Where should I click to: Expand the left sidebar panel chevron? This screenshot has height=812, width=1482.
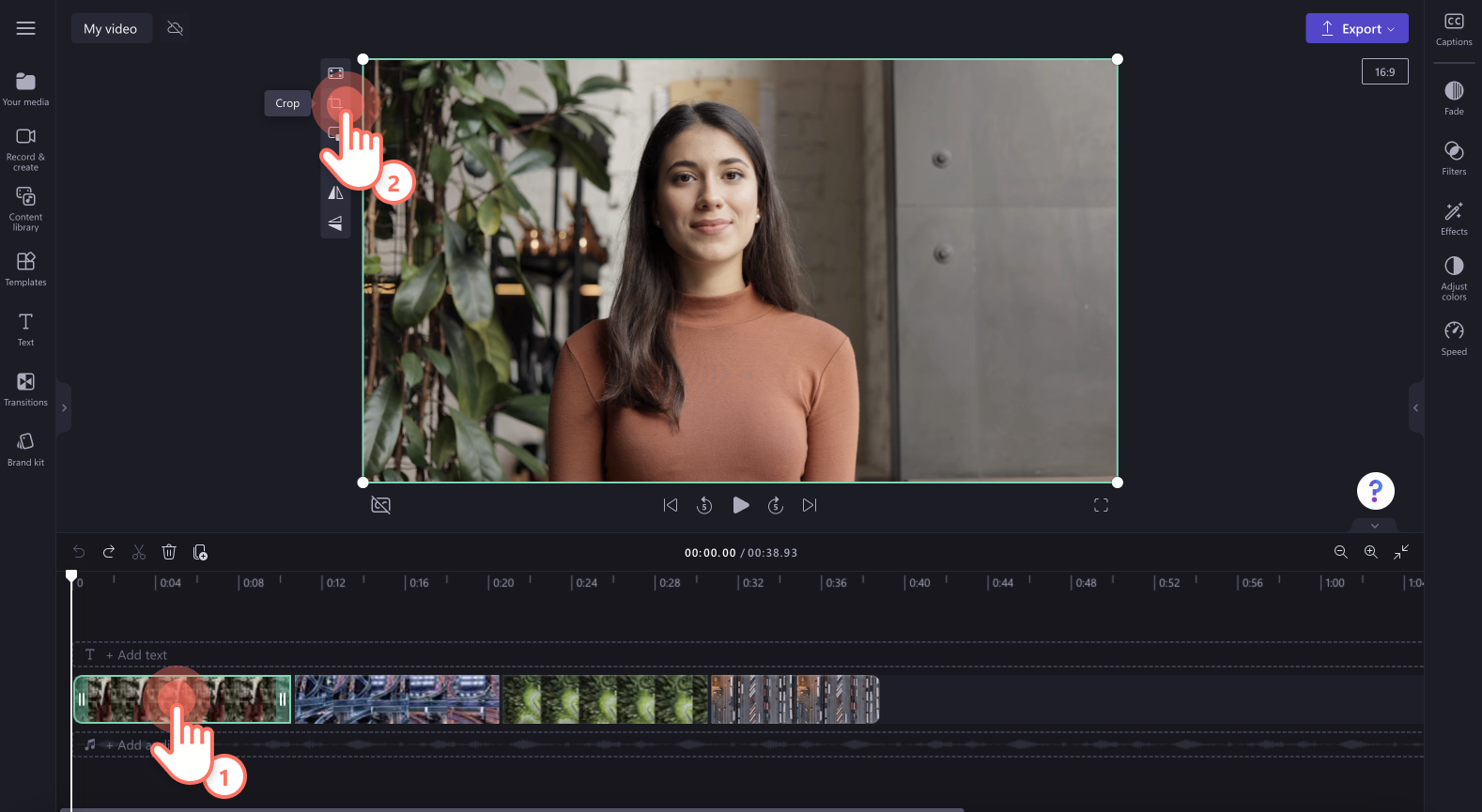pos(64,407)
